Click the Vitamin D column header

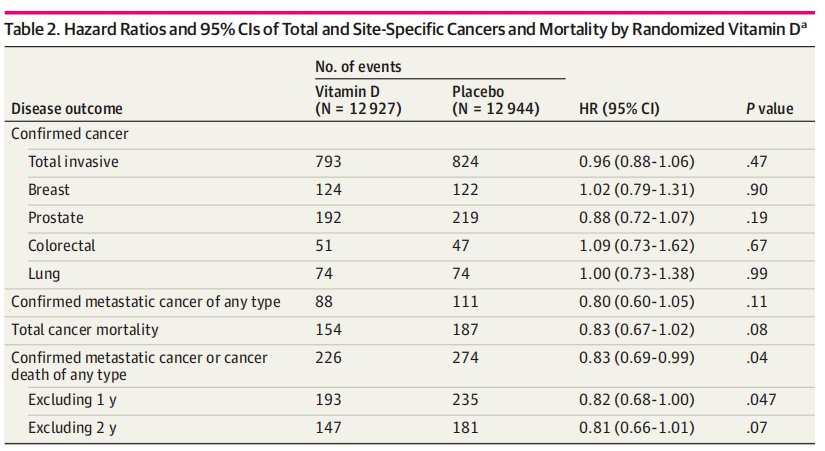pyautogui.click(x=358, y=100)
